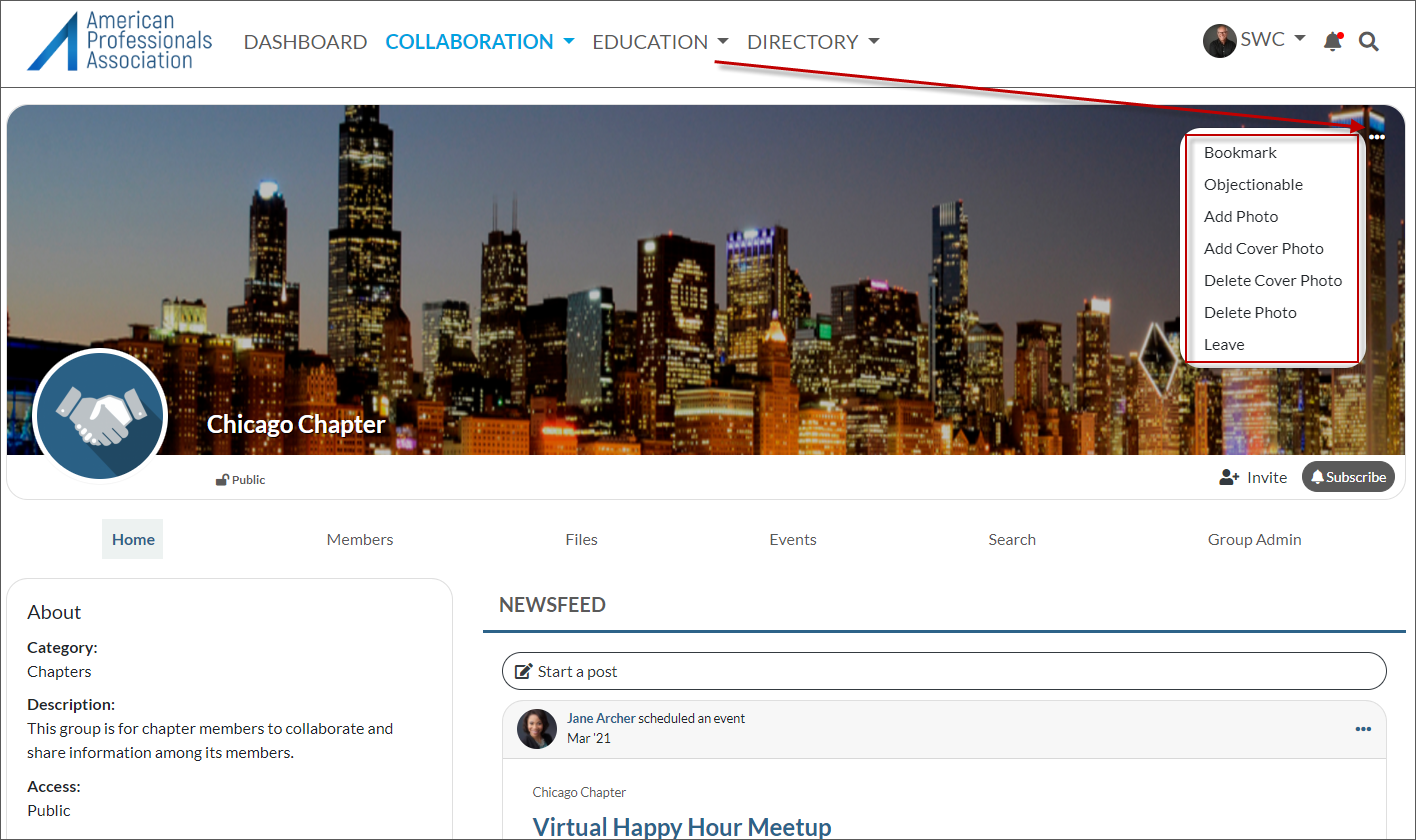The image size is (1416, 840).
Task: Click the Start a post edit icon
Action: 523,671
